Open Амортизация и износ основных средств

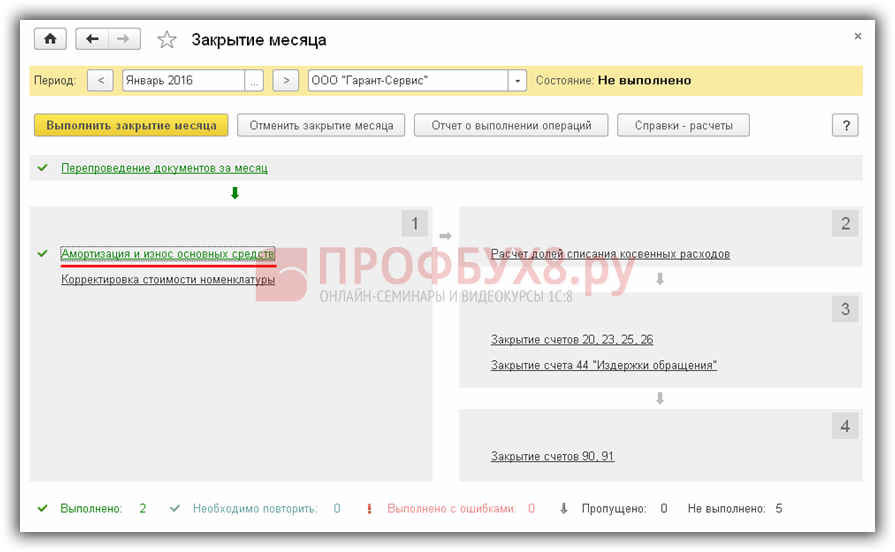point(167,254)
